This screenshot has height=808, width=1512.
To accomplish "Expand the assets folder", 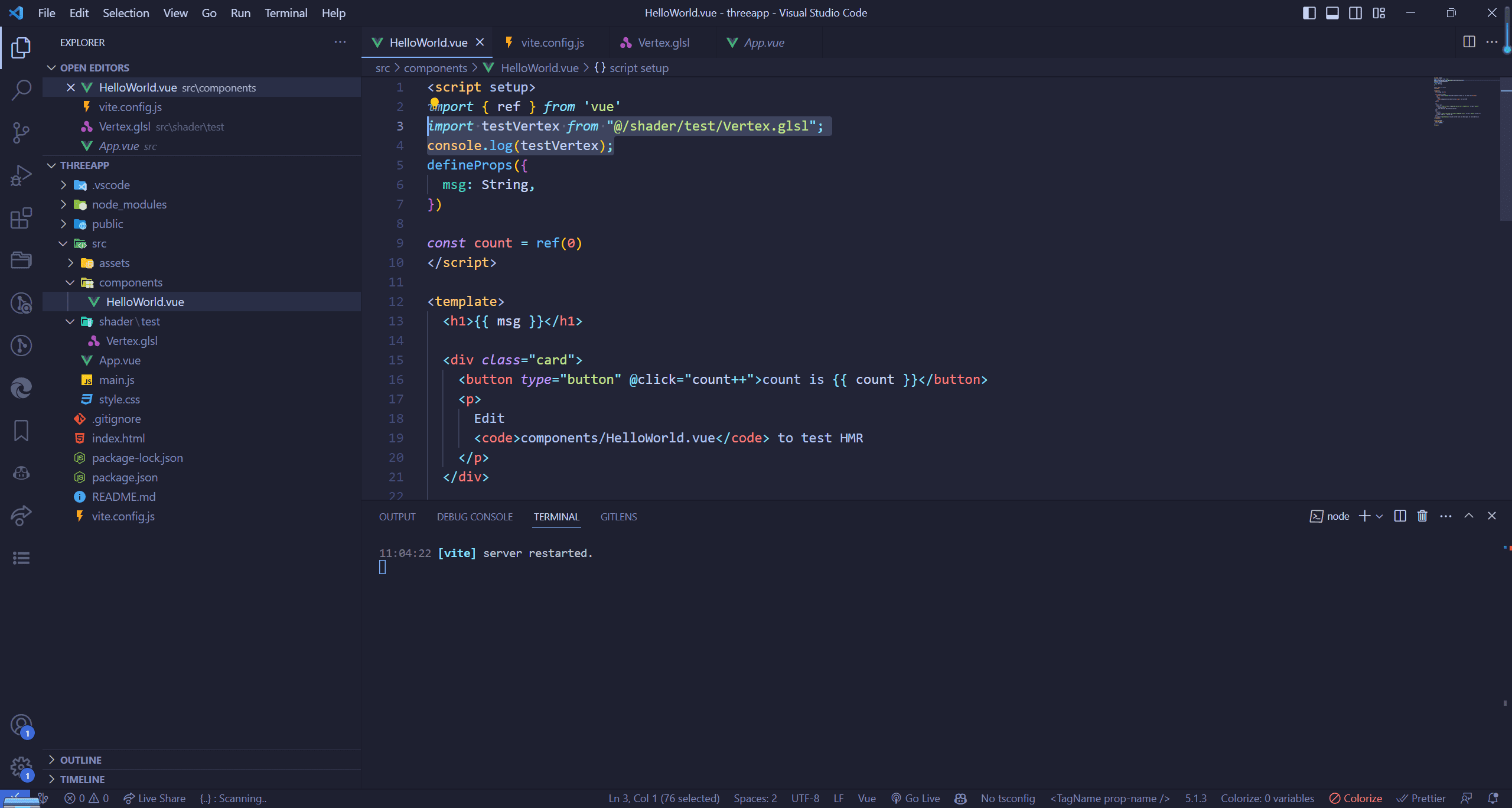I will (x=71, y=263).
